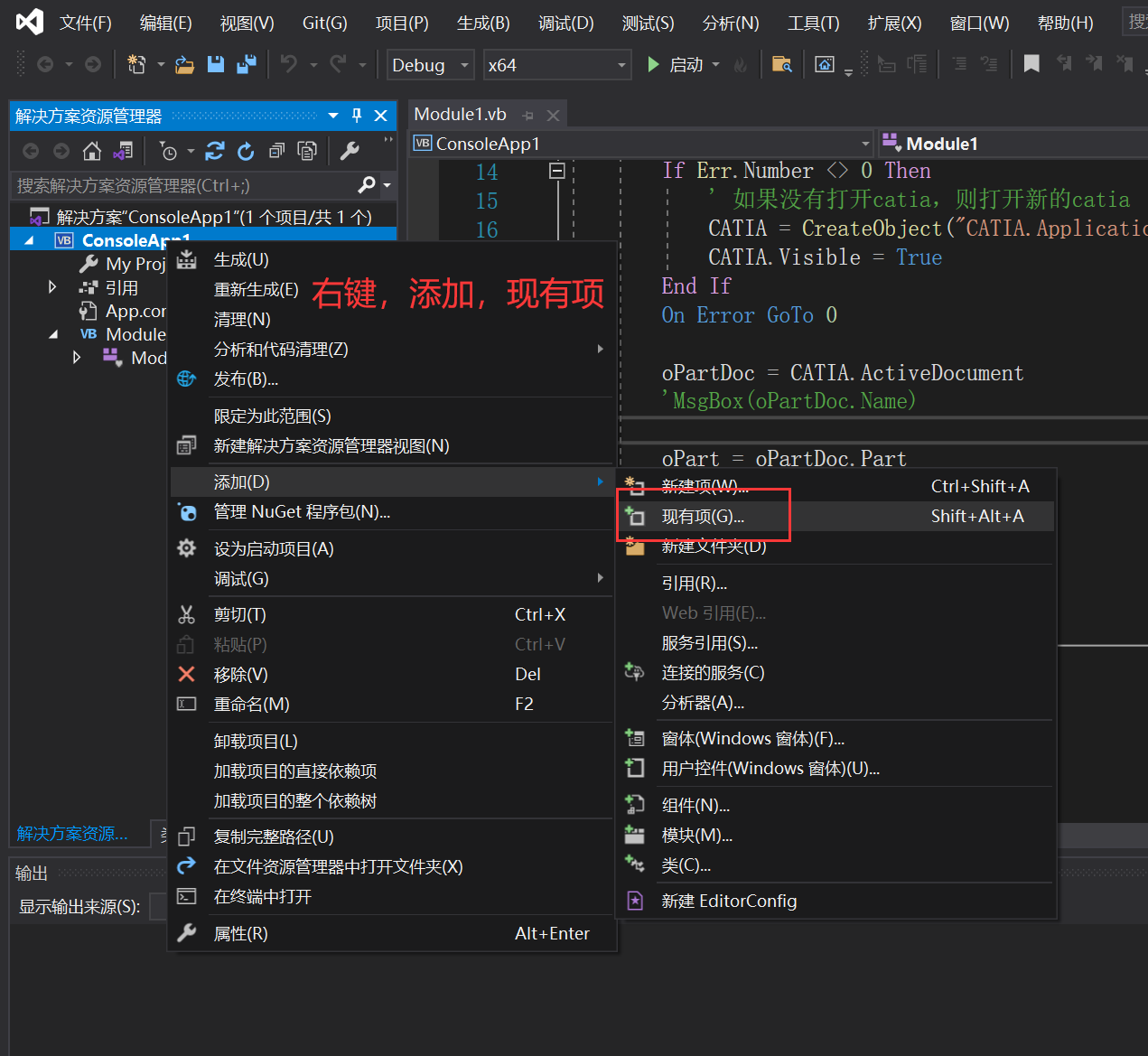Click the Undo arrow icon
Image resolution: width=1148 pixels, height=1056 pixels.
tap(289, 64)
